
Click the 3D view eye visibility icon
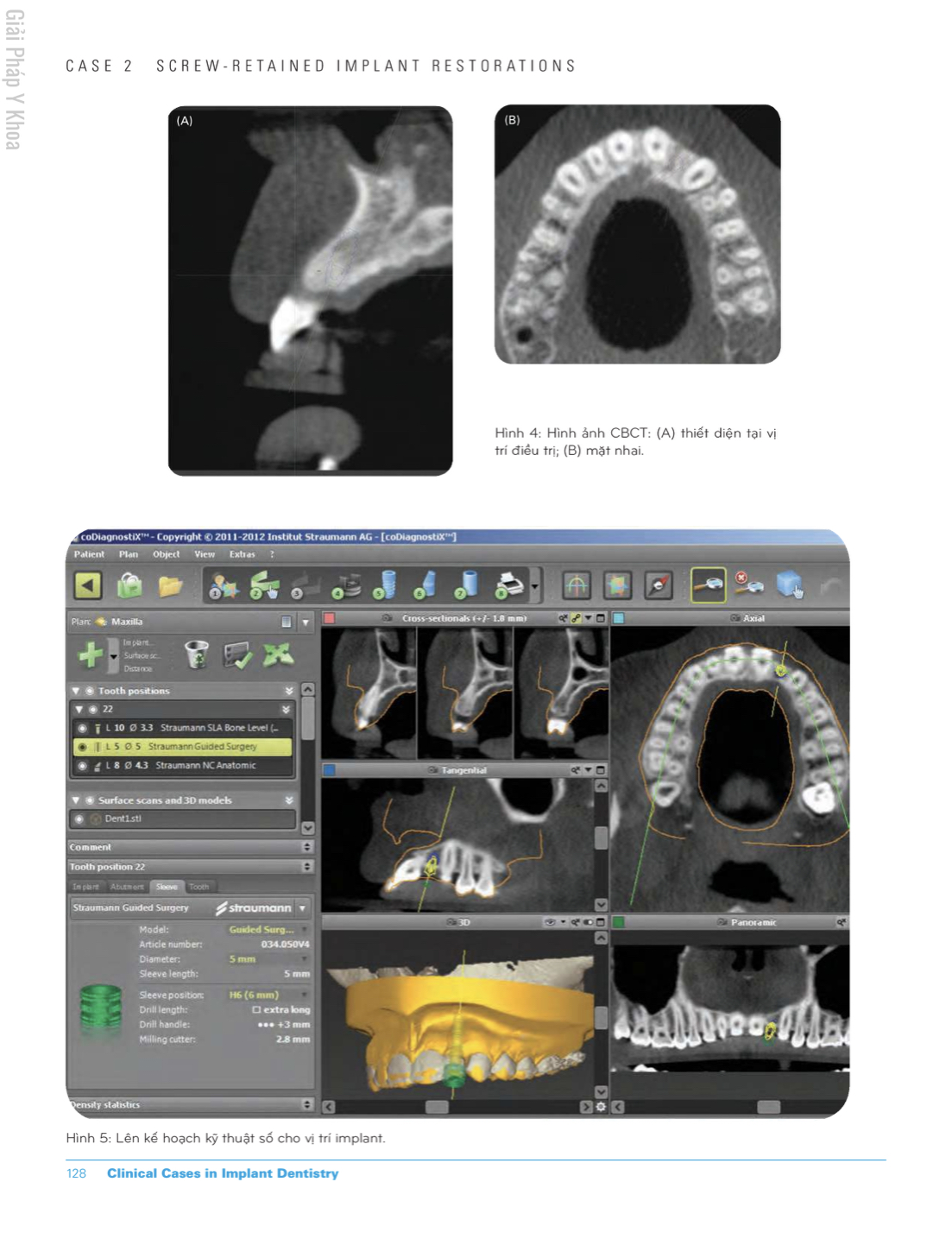(550, 922)
